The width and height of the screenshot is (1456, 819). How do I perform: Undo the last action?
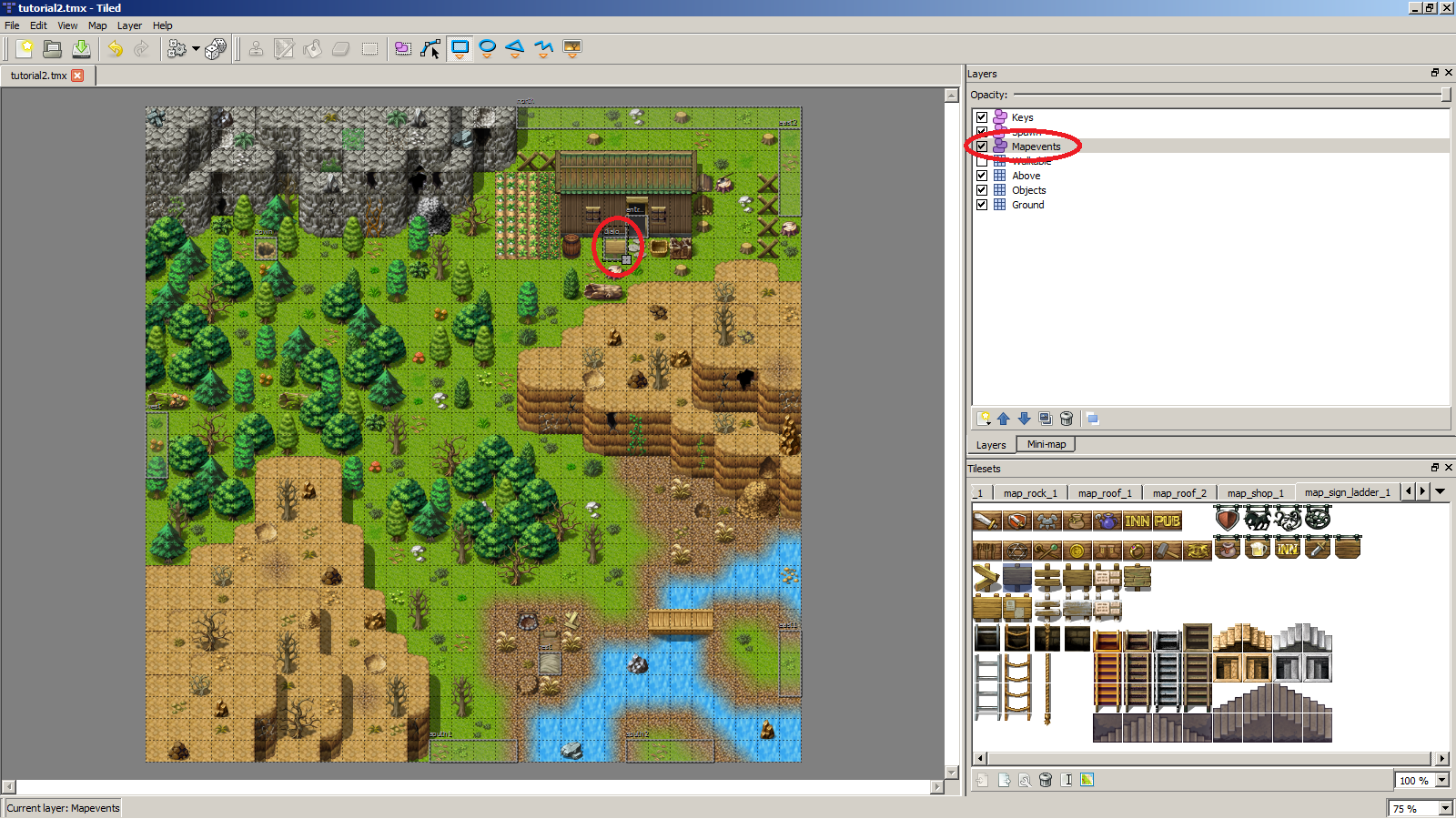pyautogui.click(x=116, y=48)
